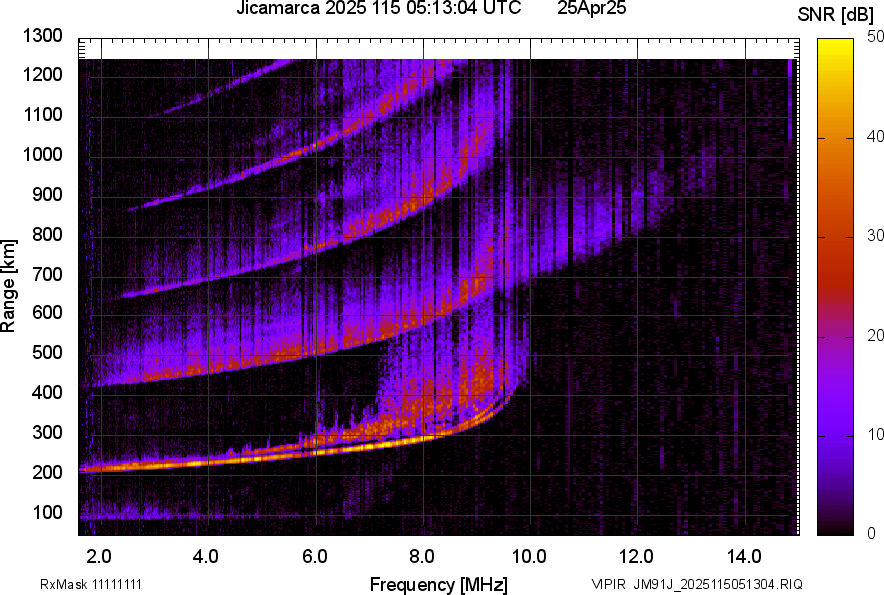This screenshot has height=595, width=884.
Task: Click the range tick label '300'
Action: point(47,433)
